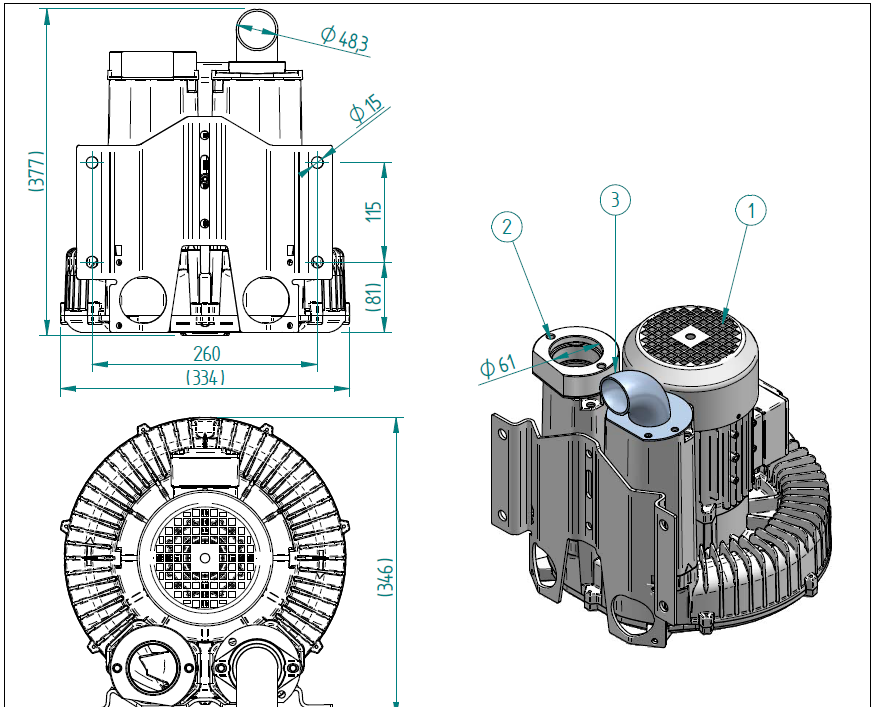Viewport: 871px width, 707px height.
Task: Select the Ø 61 flange dimension
Action: coord(498,366)
